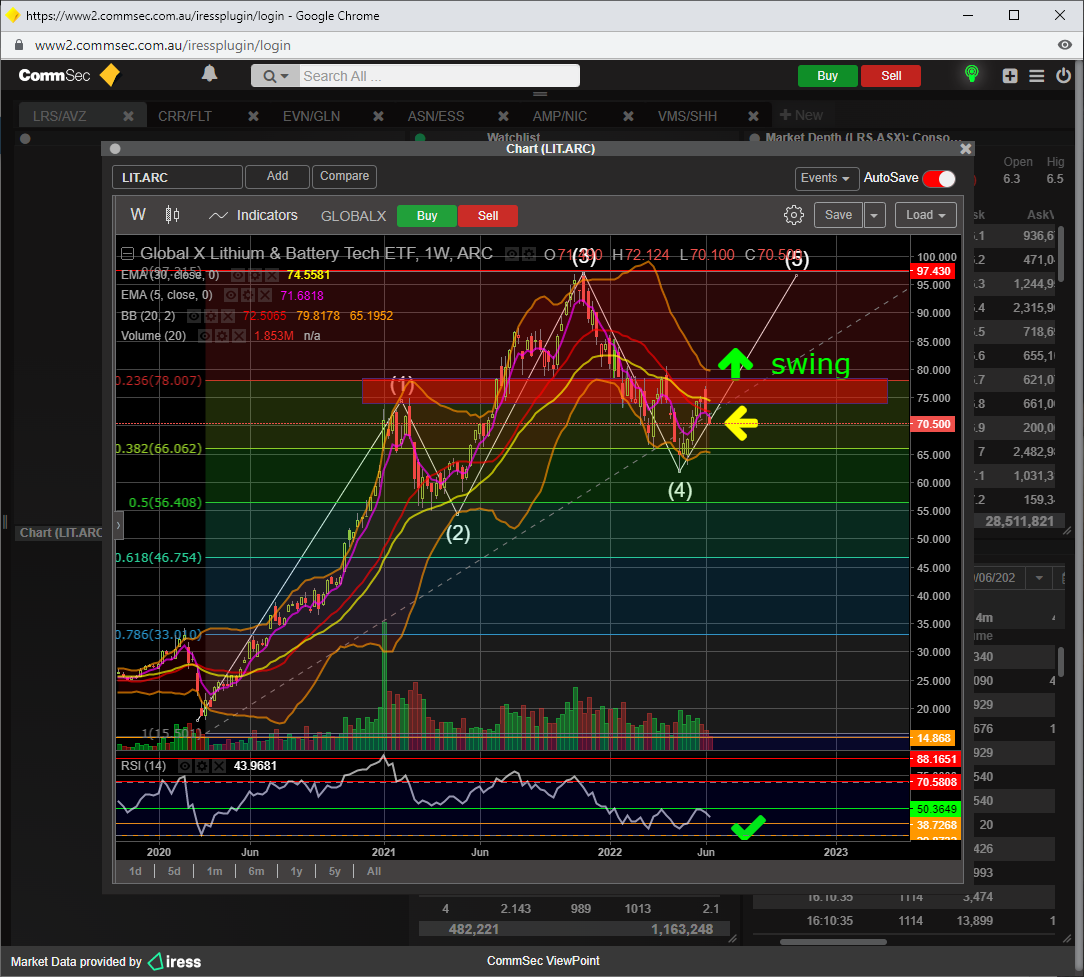Viewport: 1084px width, 977px height.
Task: Open the Load chart dropdown
Action: pyautogui.click(x=926, y=215)
